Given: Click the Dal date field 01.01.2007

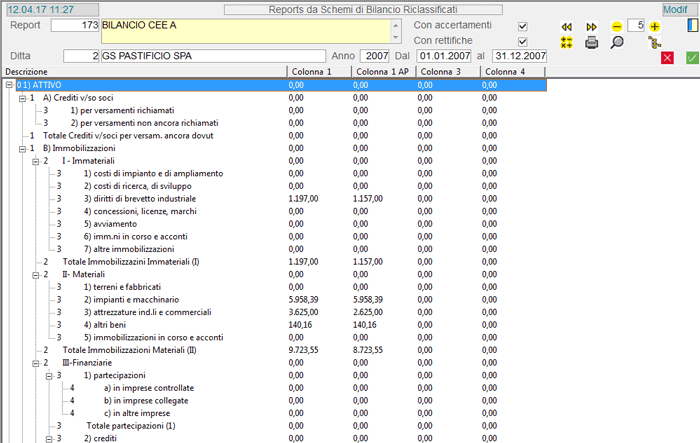Looking at the screenshot, I should click(444, 56).
